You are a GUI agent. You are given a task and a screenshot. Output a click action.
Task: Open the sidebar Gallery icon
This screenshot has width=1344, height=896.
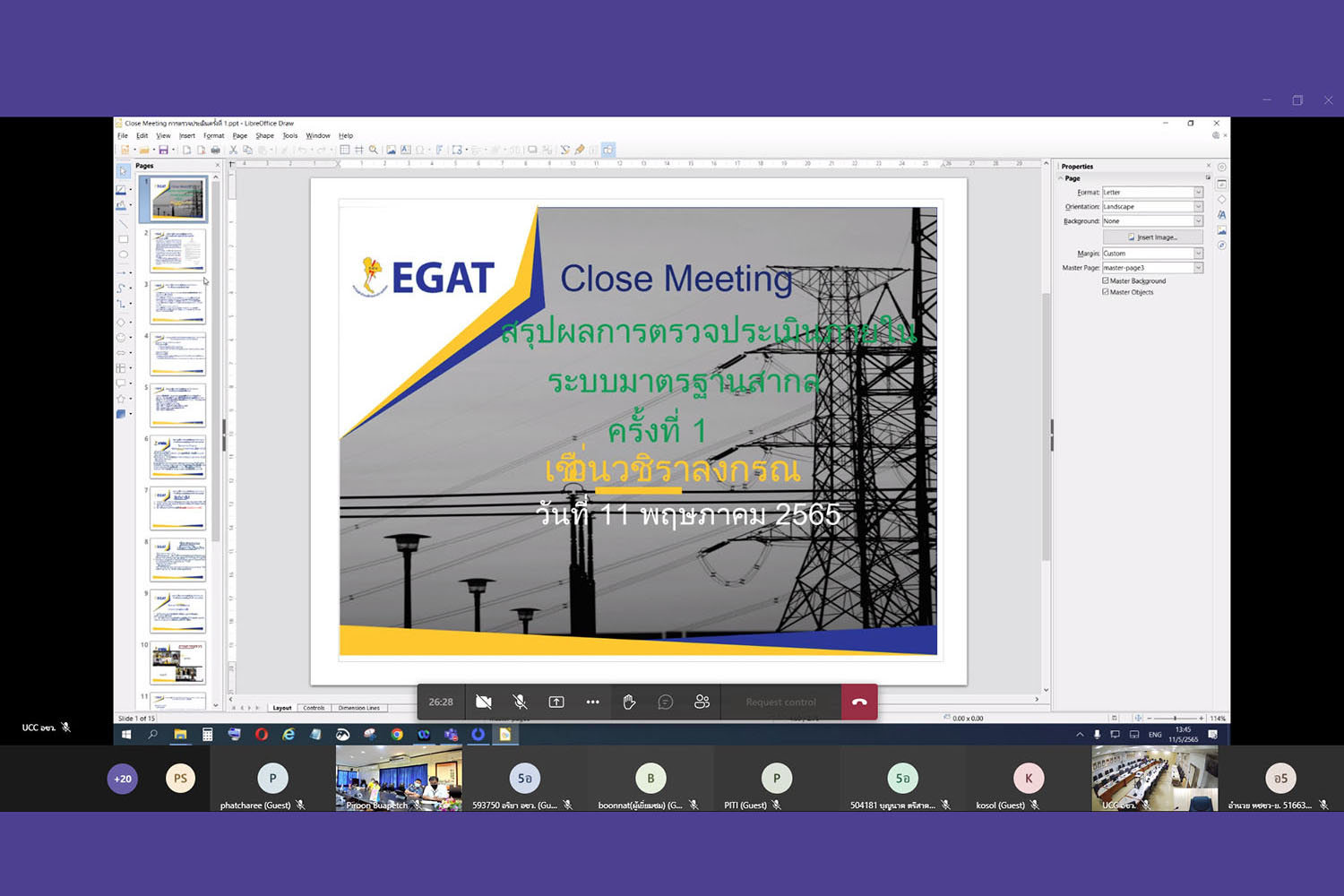point(1221,230)
